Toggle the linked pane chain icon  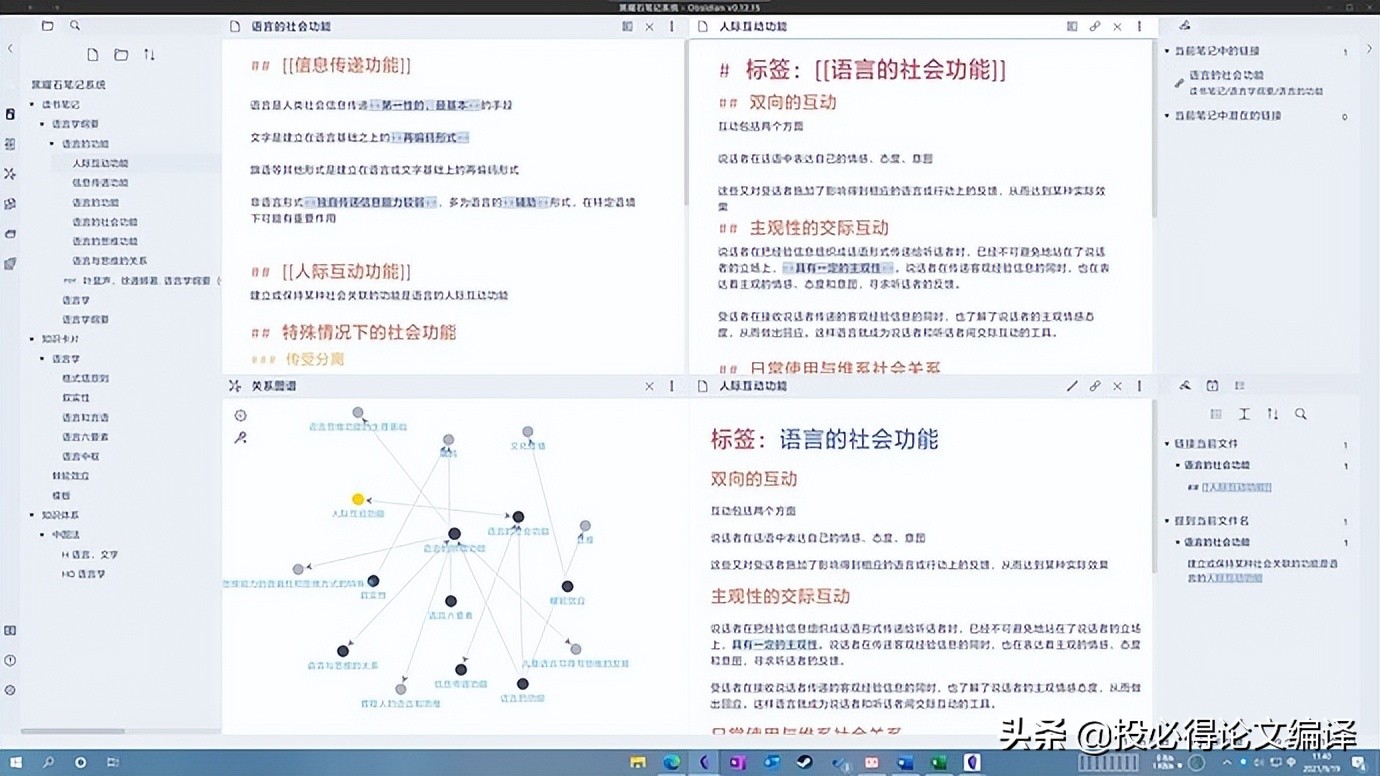coord(1094,385)
